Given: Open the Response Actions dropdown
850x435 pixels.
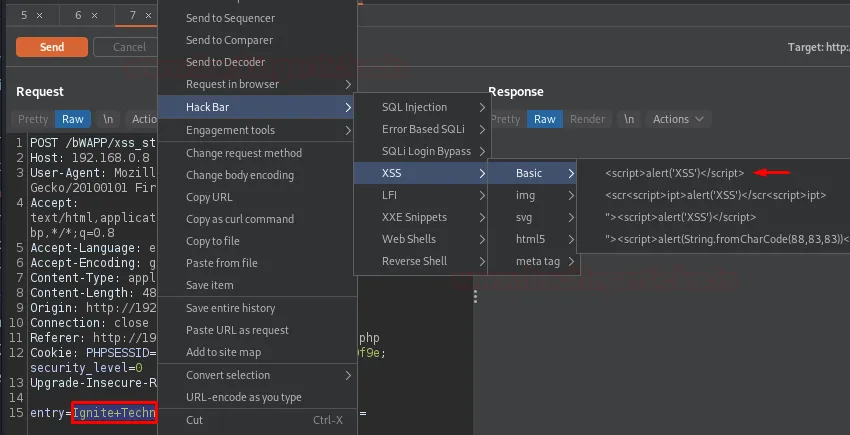Looking at the screenshot, I should click(679, 119).
